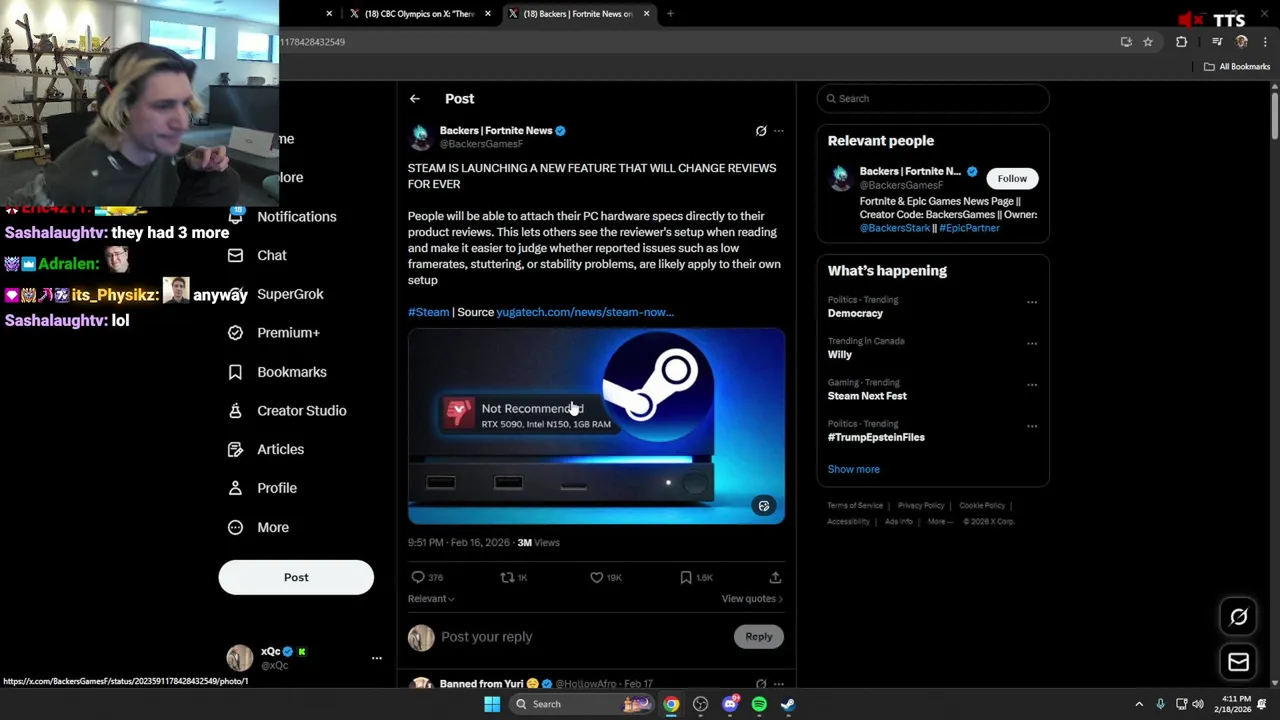Go back with the Post arrow

coord(414,99)
